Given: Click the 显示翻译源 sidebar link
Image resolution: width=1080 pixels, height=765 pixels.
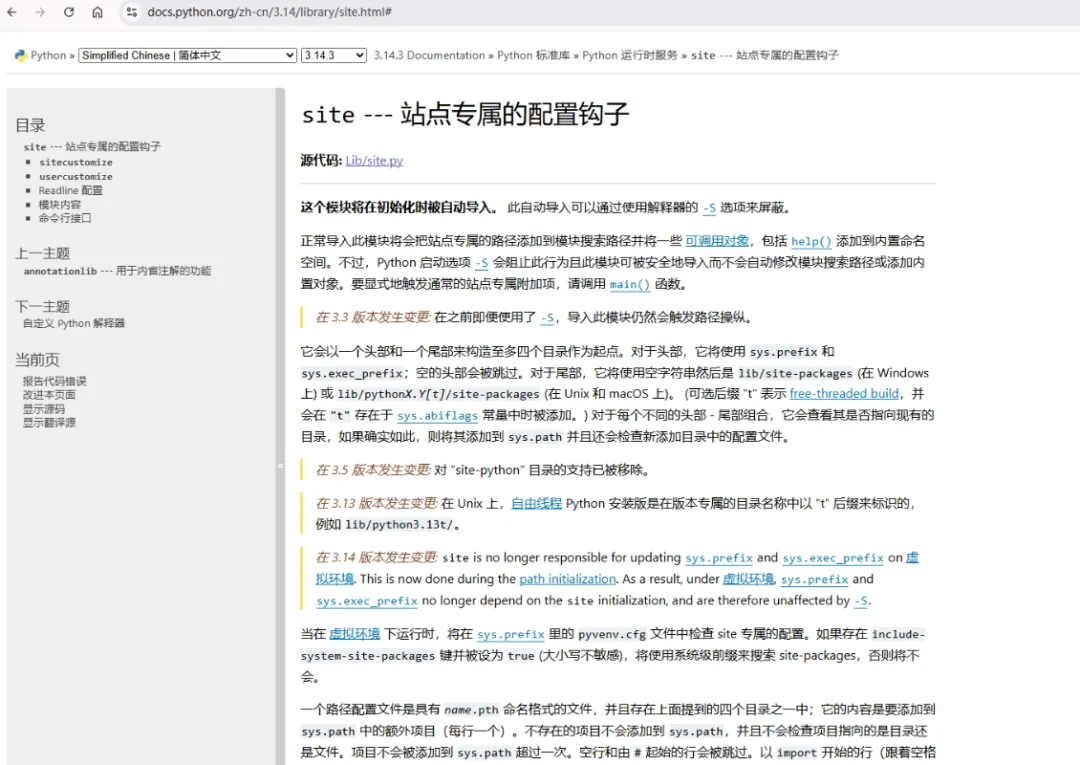Looking at the screenshot, I should click(49, 422).
